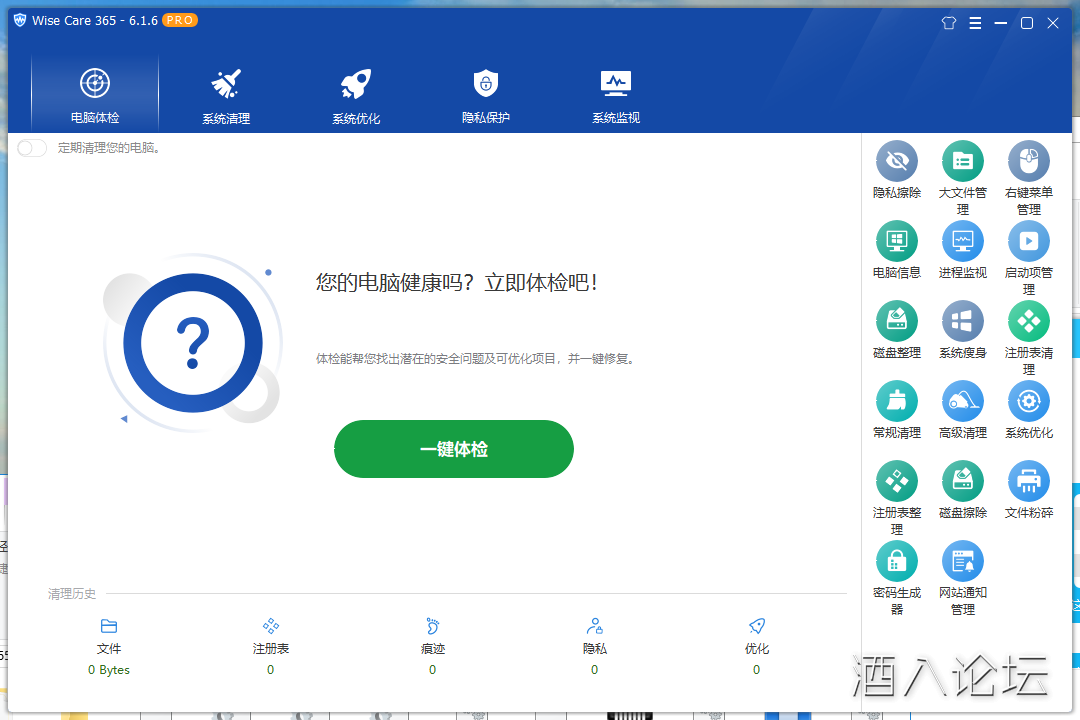This screenshot has width=1080, height=720.
Task: Open File Shredder (文件粉碎)
Action: tap(1028, 480)
